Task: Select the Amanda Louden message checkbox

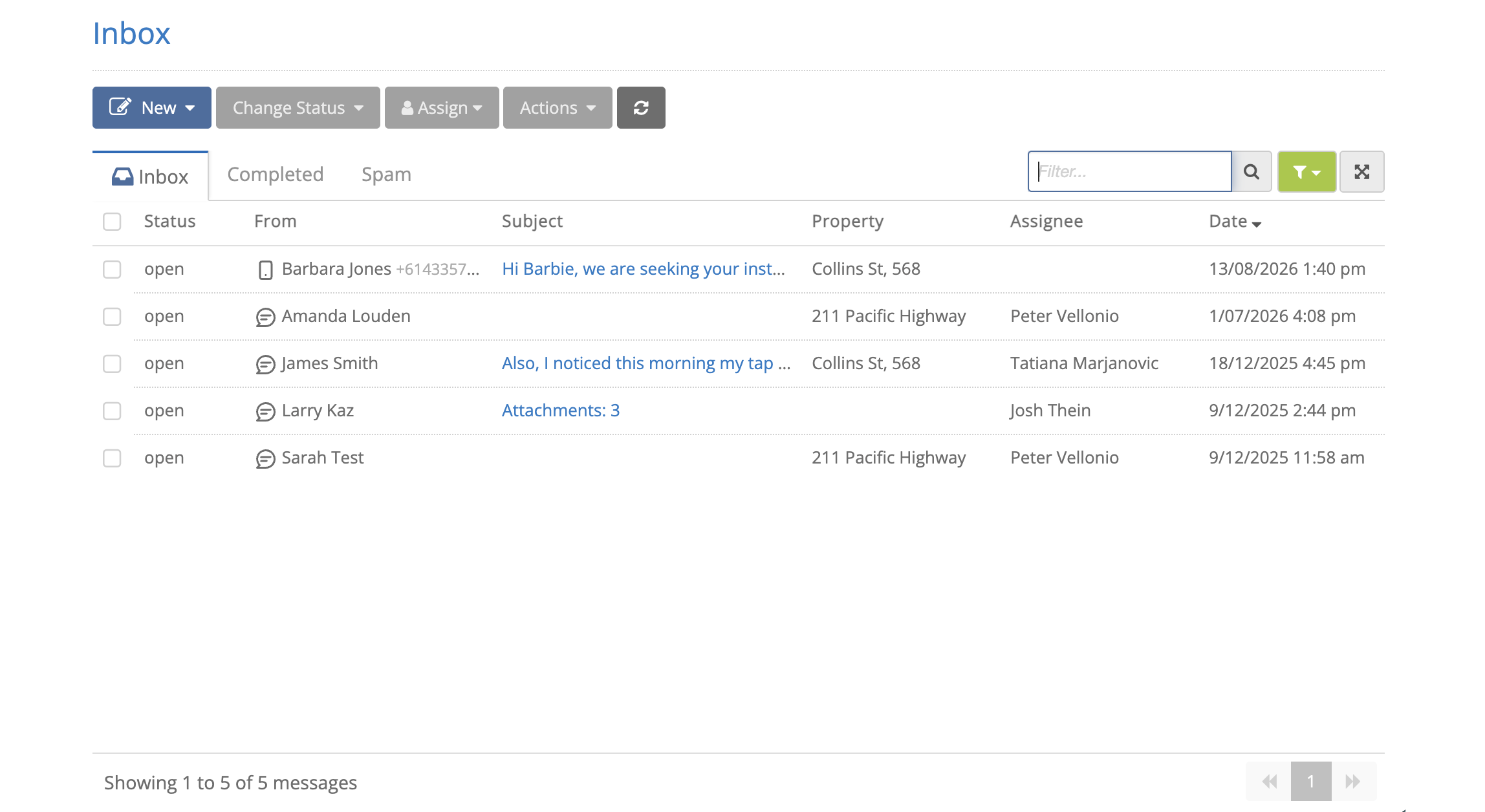Action: click(112, 316)
